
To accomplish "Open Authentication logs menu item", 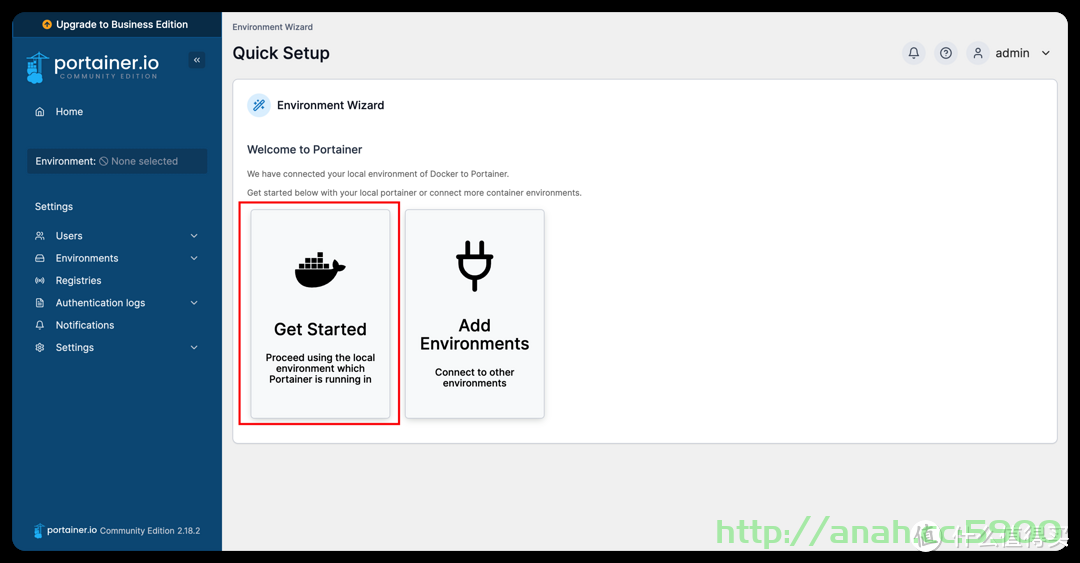I will coord(101,303).
